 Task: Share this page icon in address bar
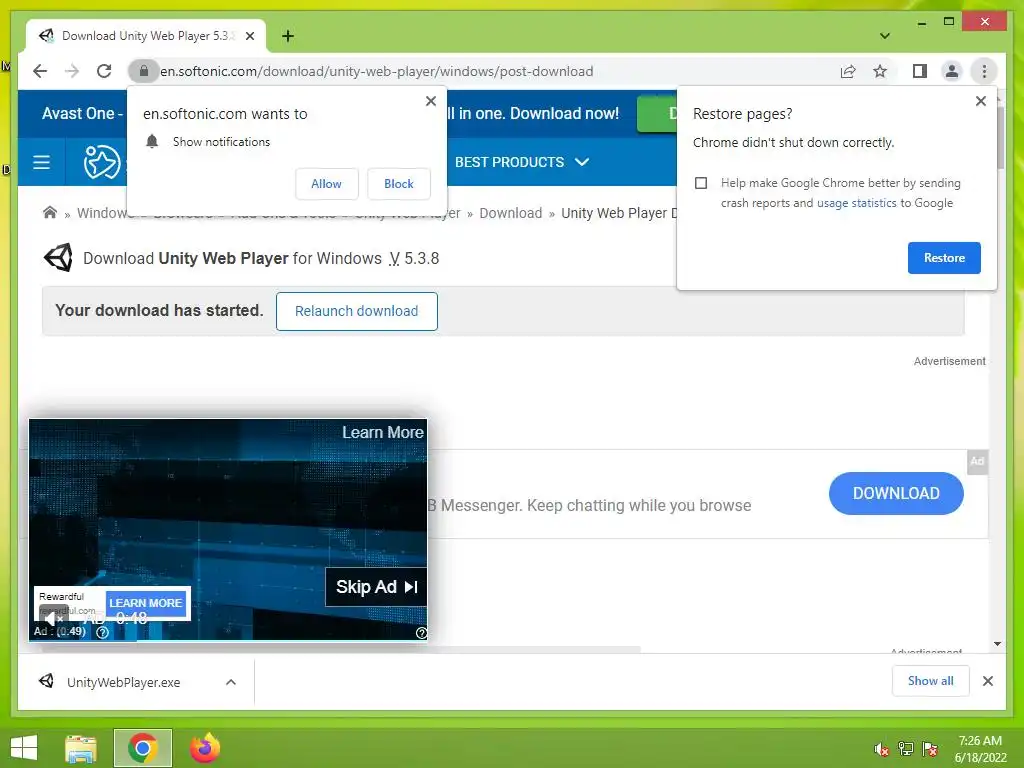[x=848, y=71]
